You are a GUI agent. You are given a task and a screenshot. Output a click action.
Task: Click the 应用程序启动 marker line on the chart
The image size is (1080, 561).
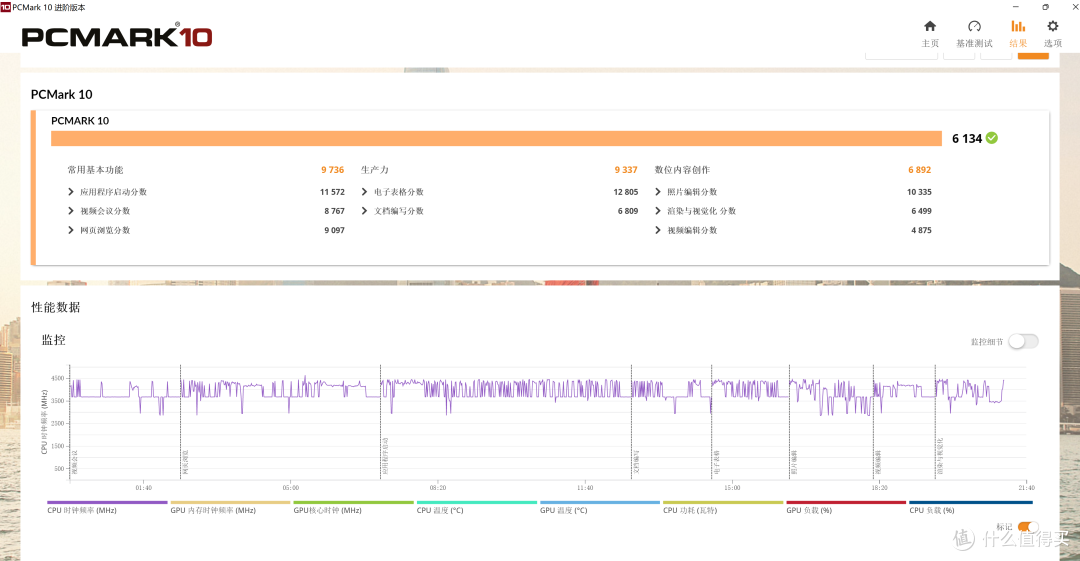click(380, 422)
